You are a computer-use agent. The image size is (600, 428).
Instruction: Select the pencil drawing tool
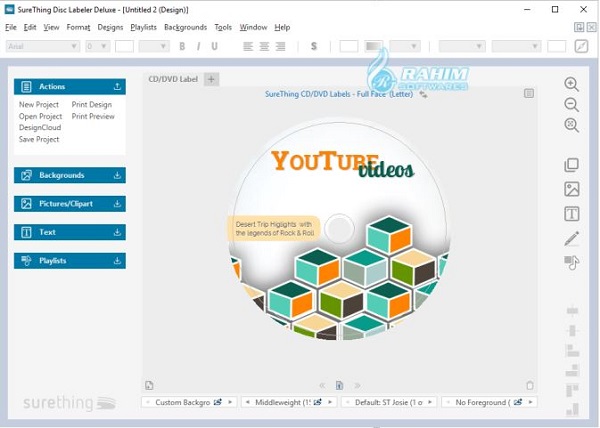572,238
